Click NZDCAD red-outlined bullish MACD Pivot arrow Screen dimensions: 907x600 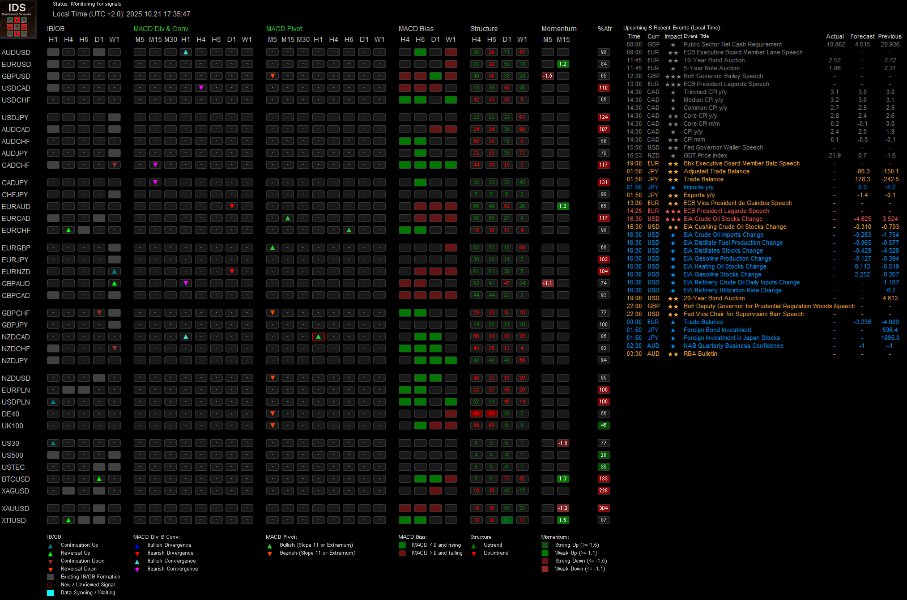point(318,337)
